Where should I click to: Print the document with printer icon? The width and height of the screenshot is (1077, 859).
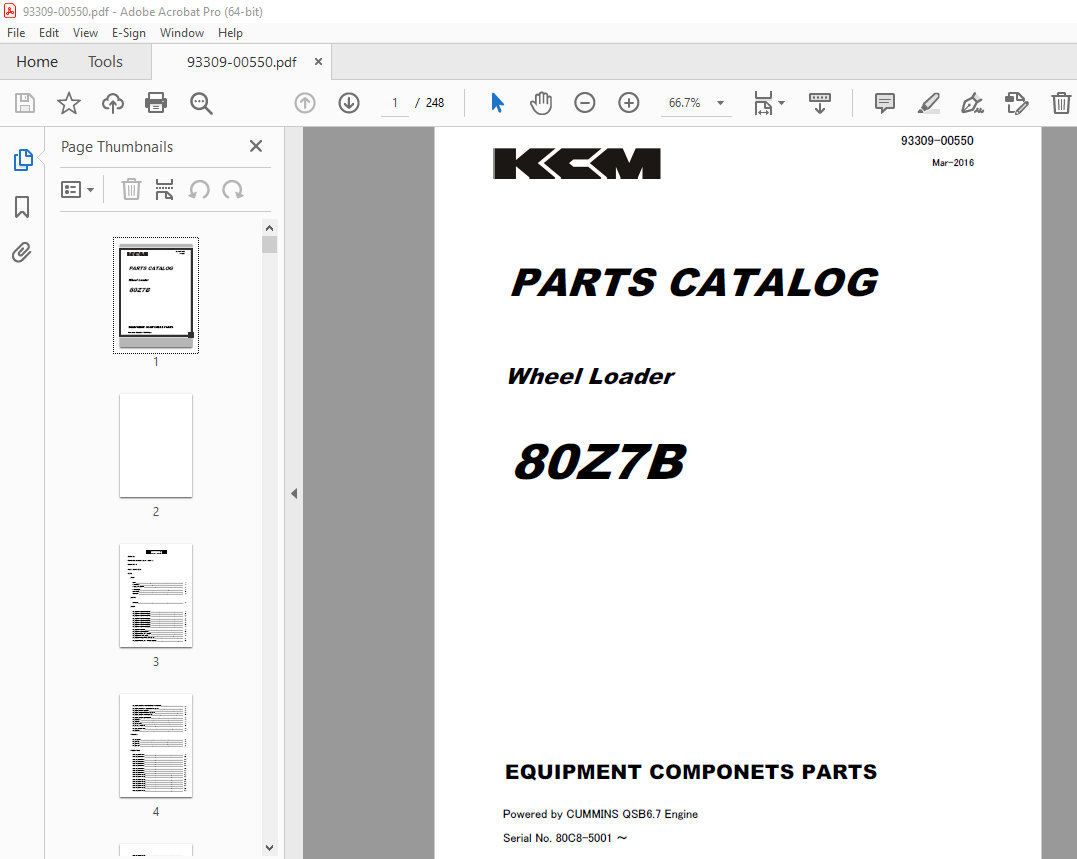[x=156, y=103]
